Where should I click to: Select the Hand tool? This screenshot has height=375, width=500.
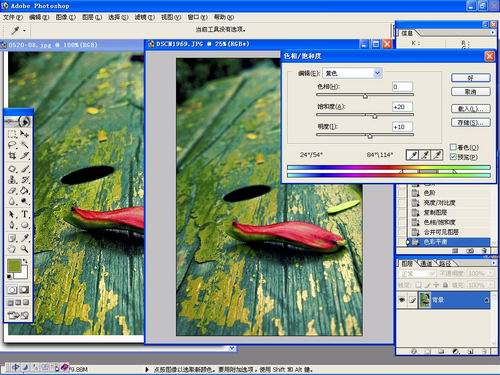click(x=12, y=249)
